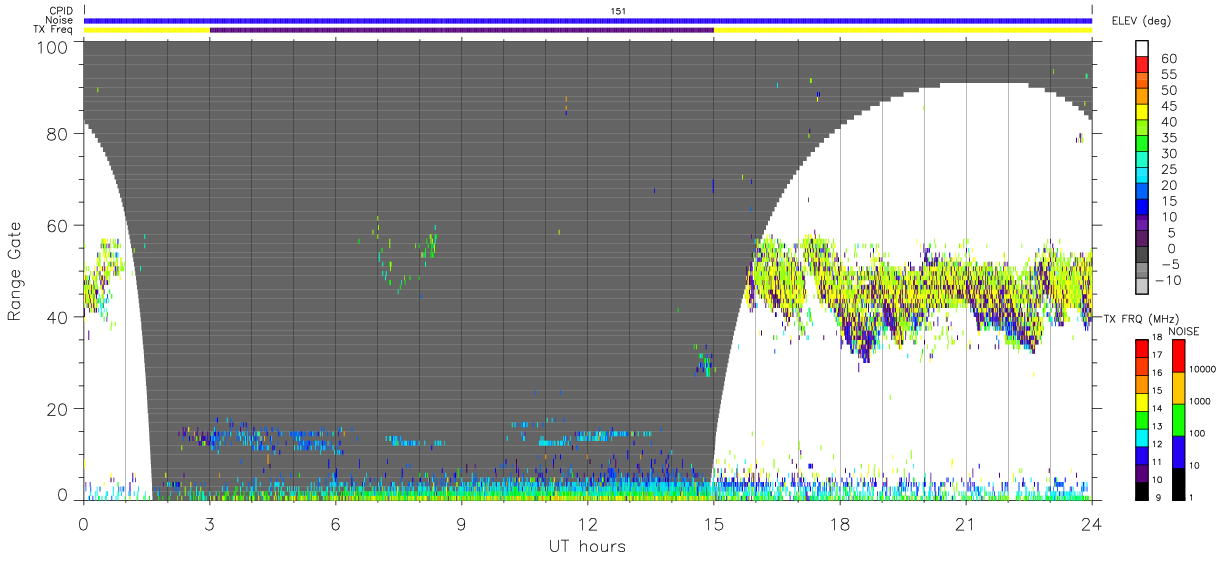The height and width of the screenshot is (567, 1228).
Task: Select the green segment of the NOISE scale
Action: [1179, 420]
